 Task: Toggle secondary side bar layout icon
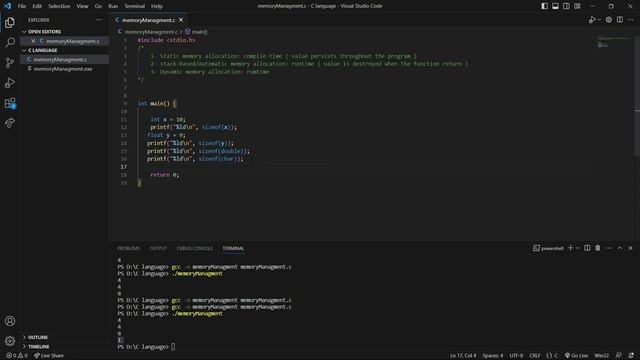567,6
